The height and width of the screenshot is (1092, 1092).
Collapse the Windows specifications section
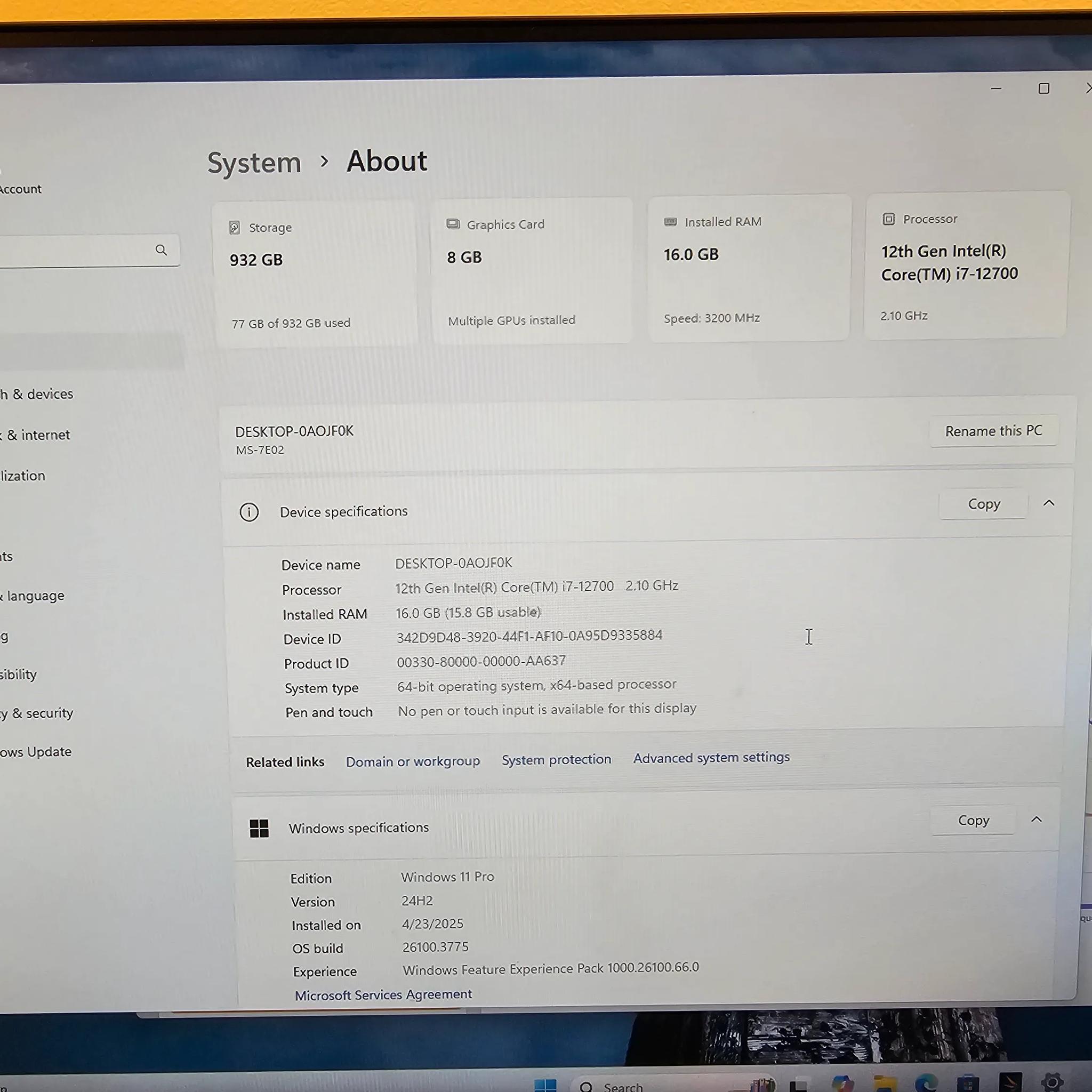[x=1036, y=819]
